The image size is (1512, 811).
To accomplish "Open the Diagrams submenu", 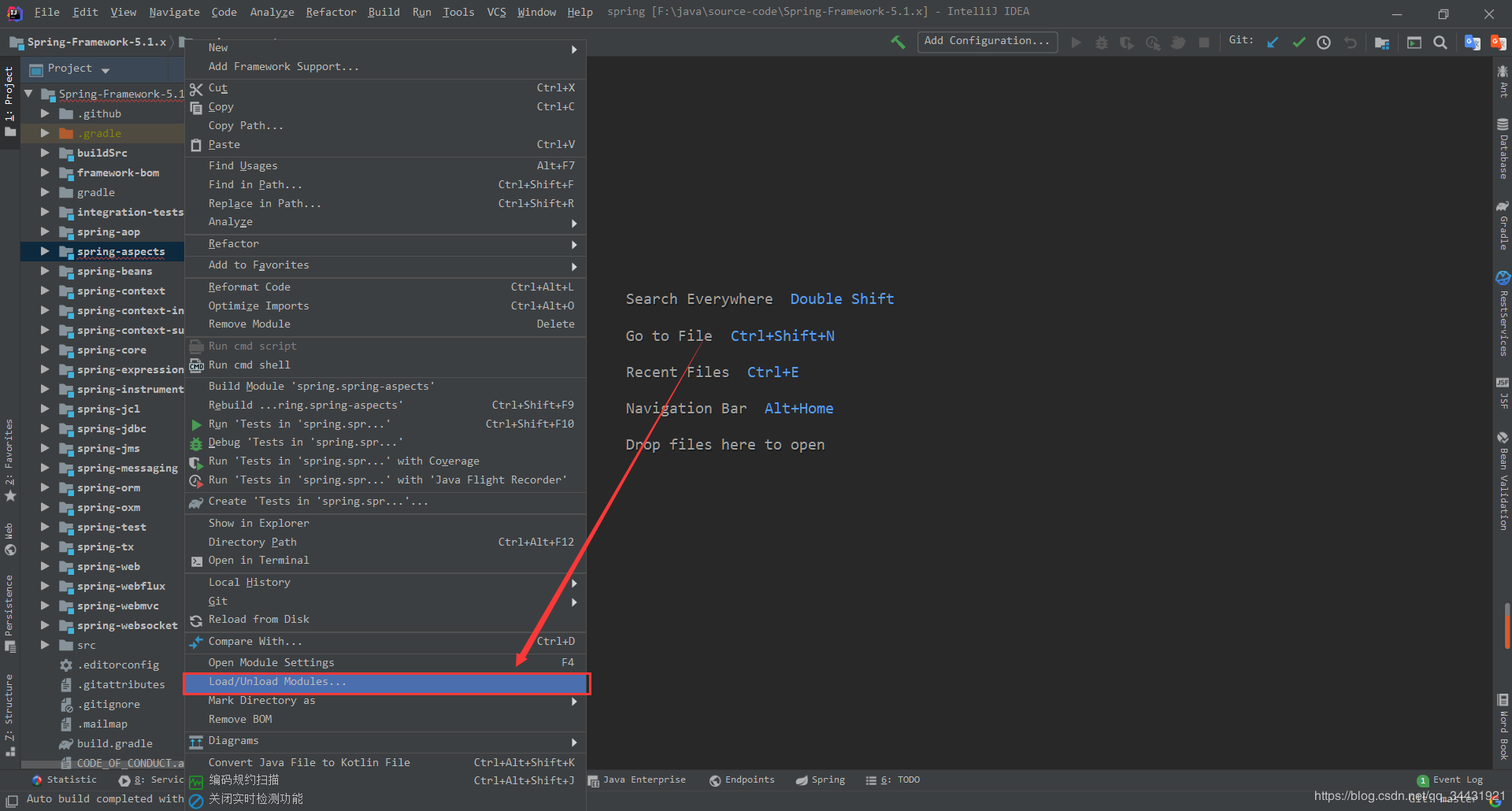I will pos(386,742).
